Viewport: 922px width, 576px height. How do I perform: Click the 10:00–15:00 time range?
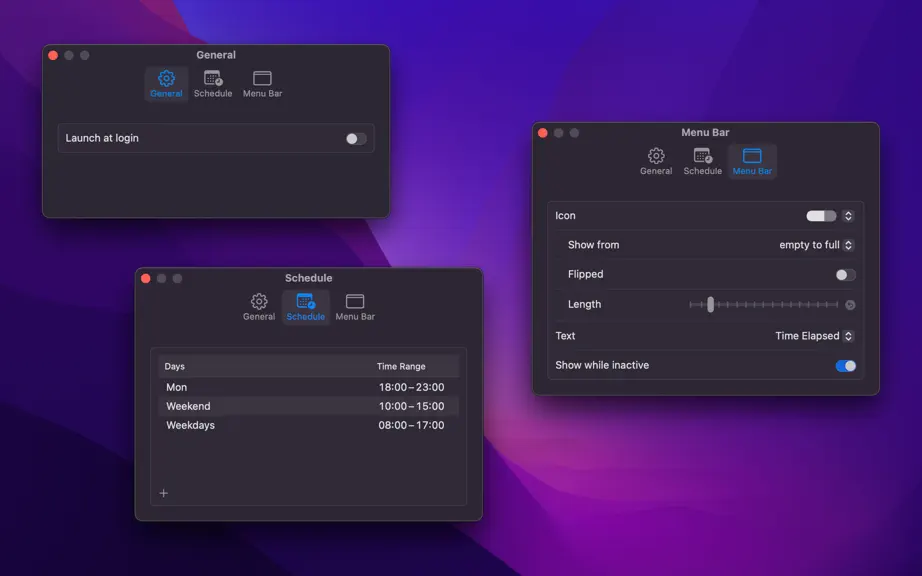(412, 406)
